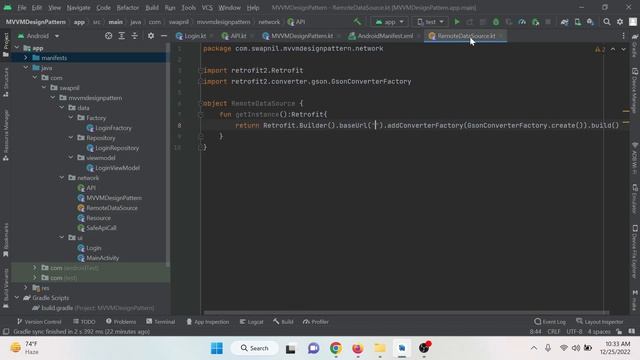Screen dimensions: 640x360
Task: Open the Device Manager toolbar icon
Action: [x=578, y=22]
